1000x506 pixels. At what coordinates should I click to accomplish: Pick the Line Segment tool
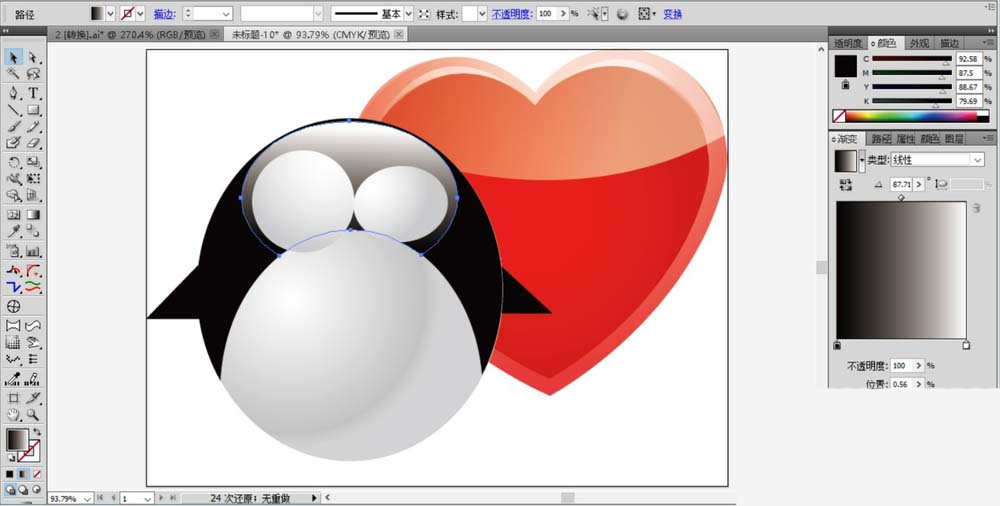coord(13,110)
